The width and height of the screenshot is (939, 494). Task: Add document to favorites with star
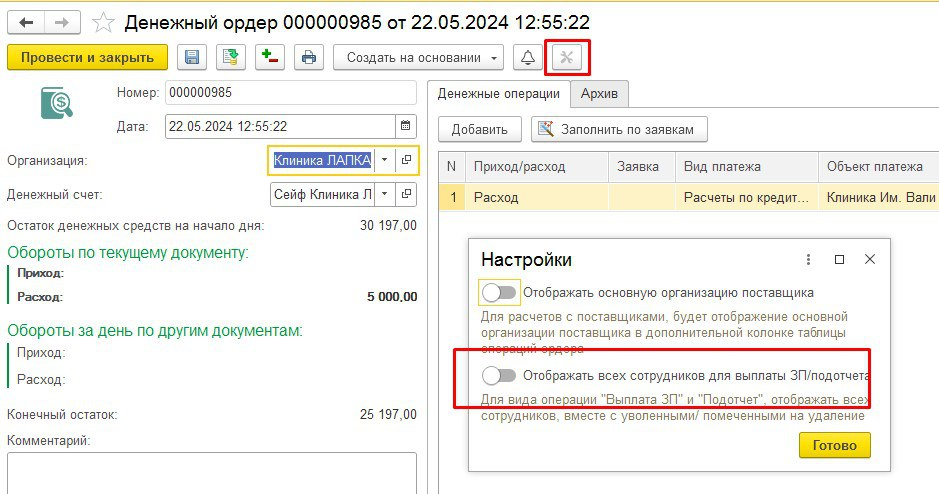click(102, 20)
